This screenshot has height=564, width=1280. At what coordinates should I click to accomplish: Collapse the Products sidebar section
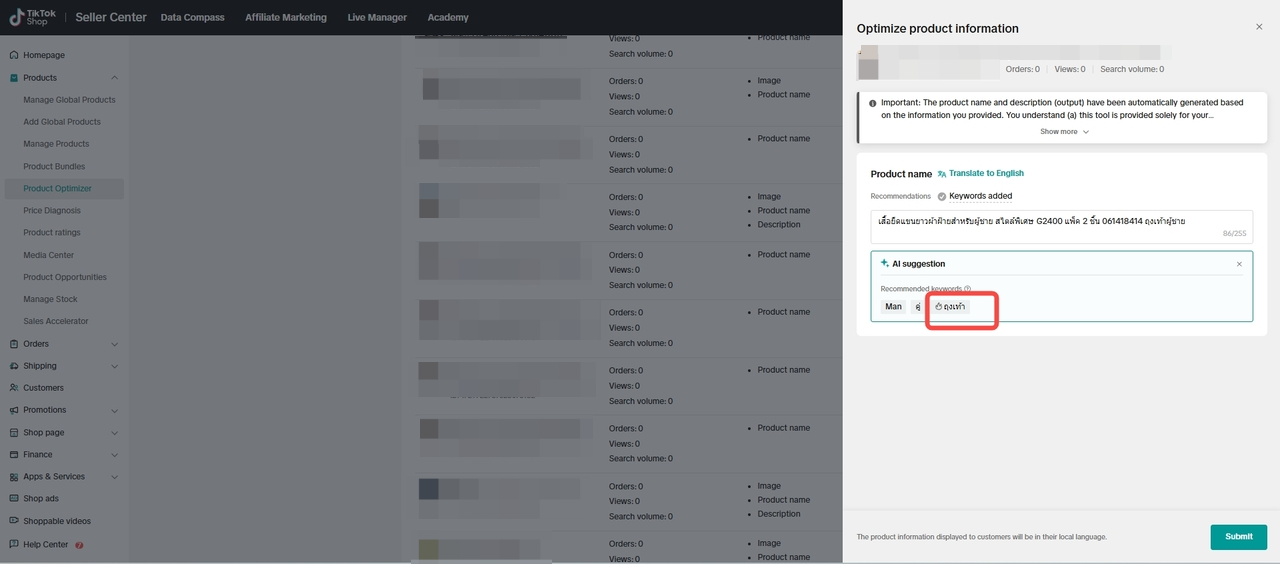114,78
